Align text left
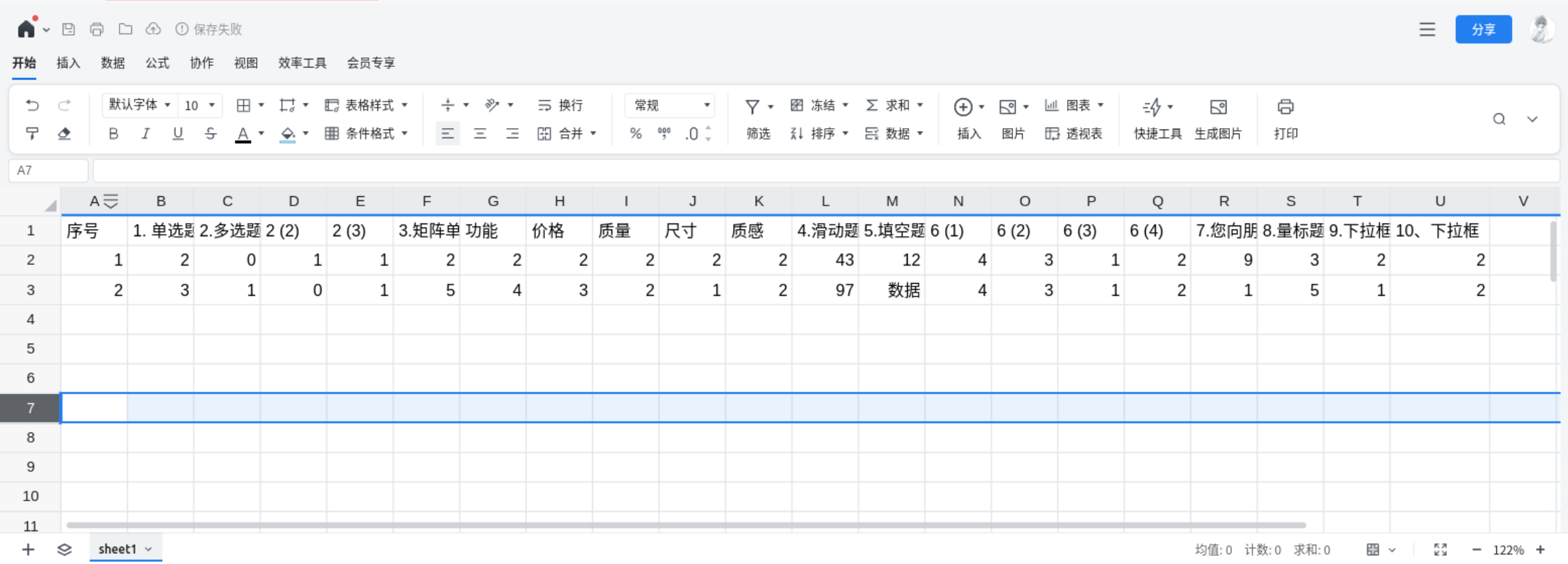Image resolution: width=1568 pixels, height=564 pixels. point(448,133)
